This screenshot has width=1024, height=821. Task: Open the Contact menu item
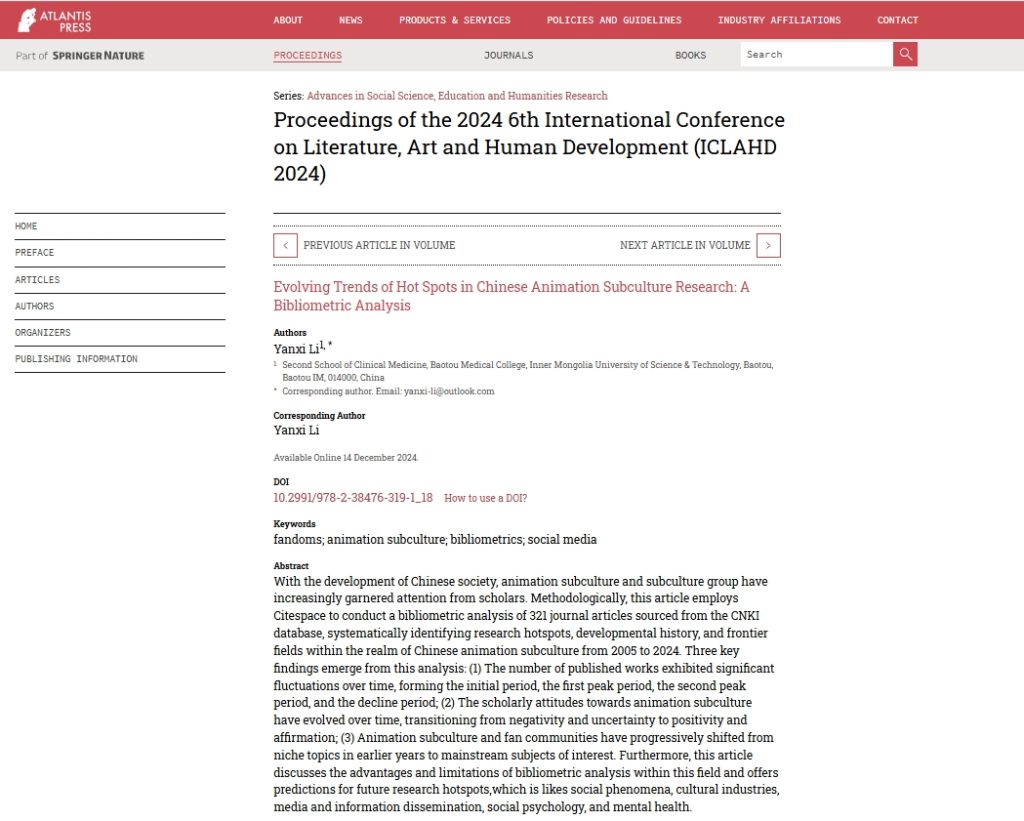[x=897, y=20]
